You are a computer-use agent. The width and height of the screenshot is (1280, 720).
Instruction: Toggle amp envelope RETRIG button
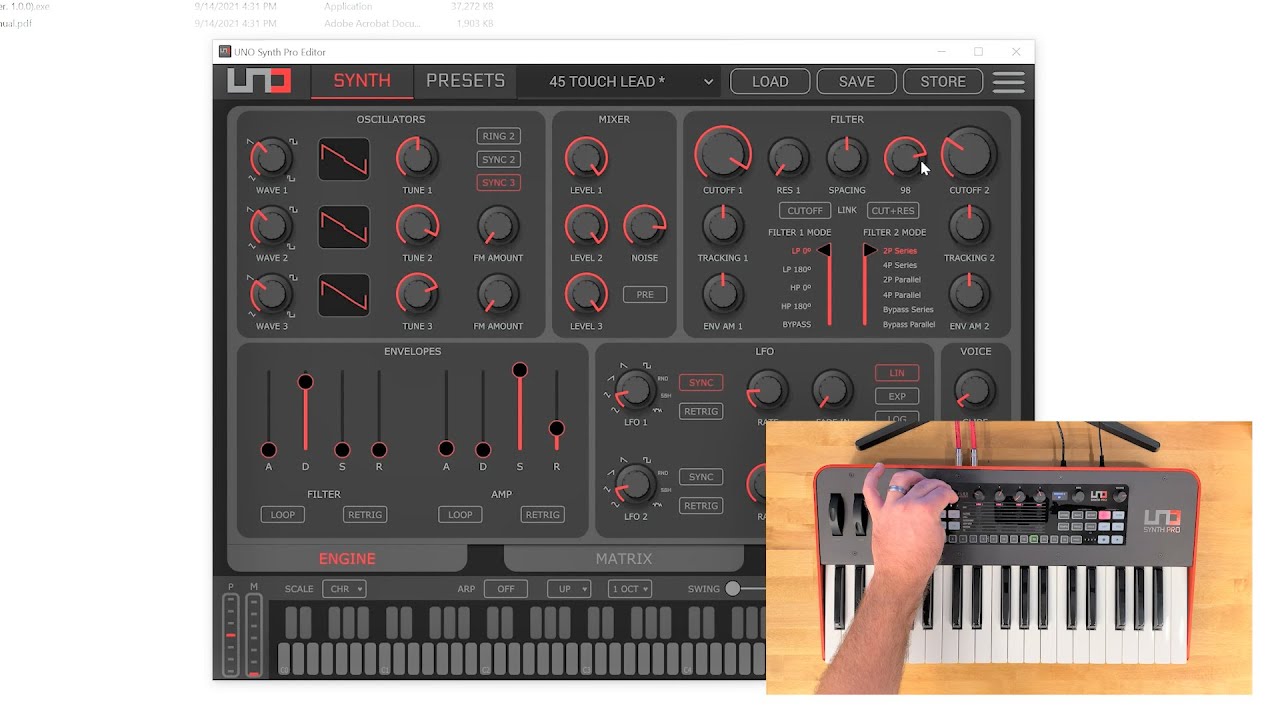(542, 514)
